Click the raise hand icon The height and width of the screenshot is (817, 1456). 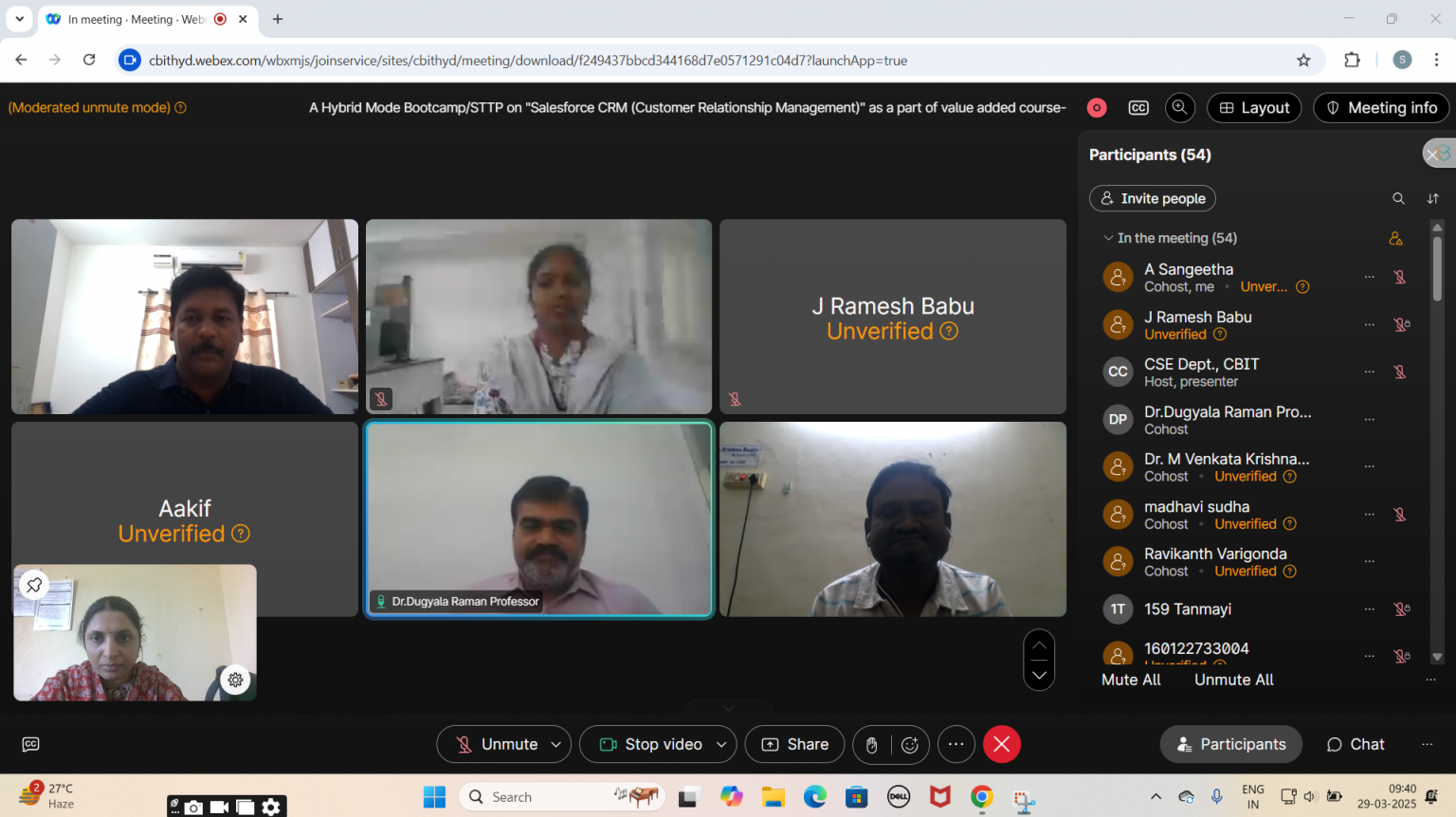coord(871,745)
